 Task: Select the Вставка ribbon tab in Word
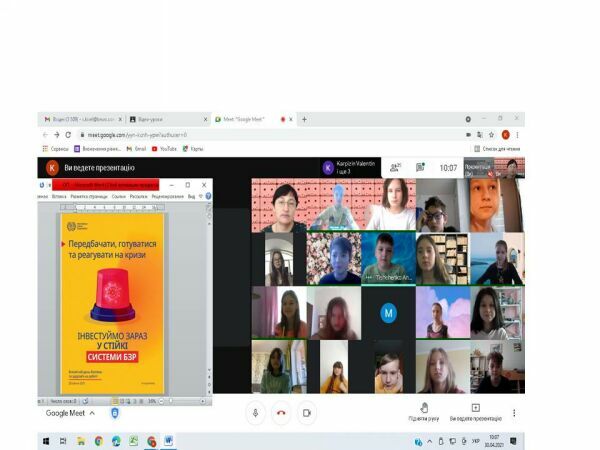[59, 196]
